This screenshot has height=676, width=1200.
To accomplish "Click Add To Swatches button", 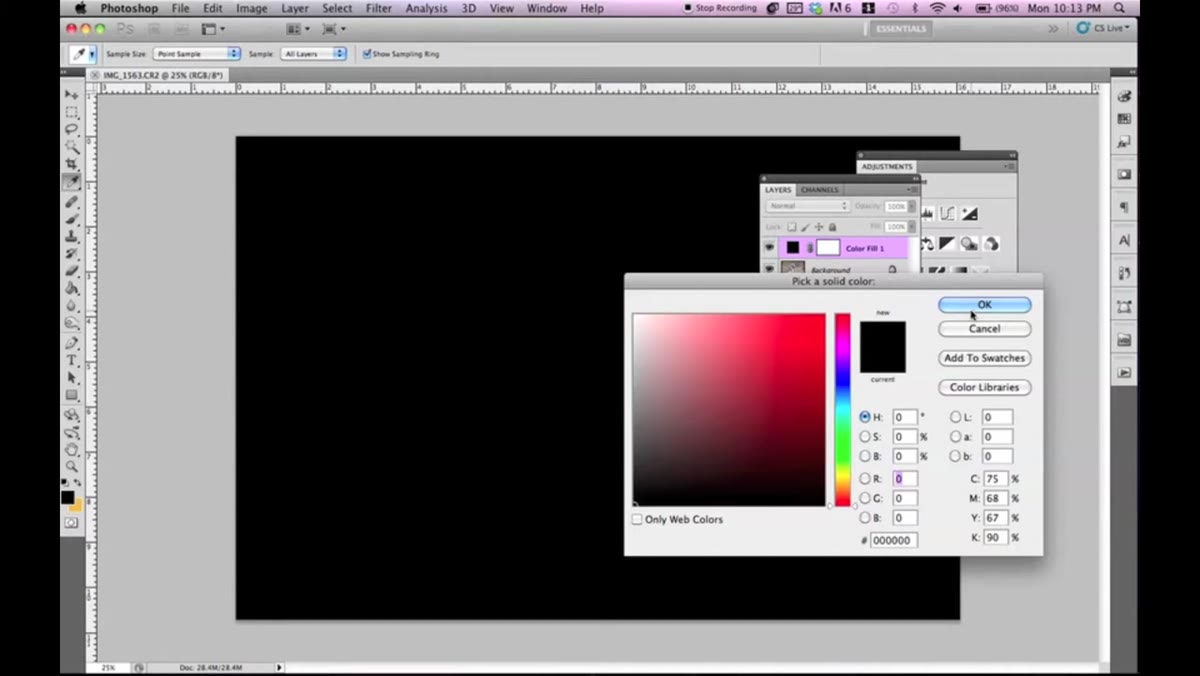I will click(984, 358).
